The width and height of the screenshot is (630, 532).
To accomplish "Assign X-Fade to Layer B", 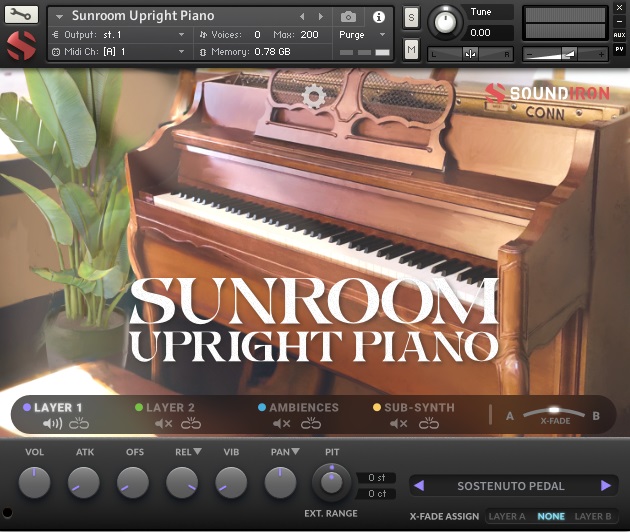I will coord(593,516).
